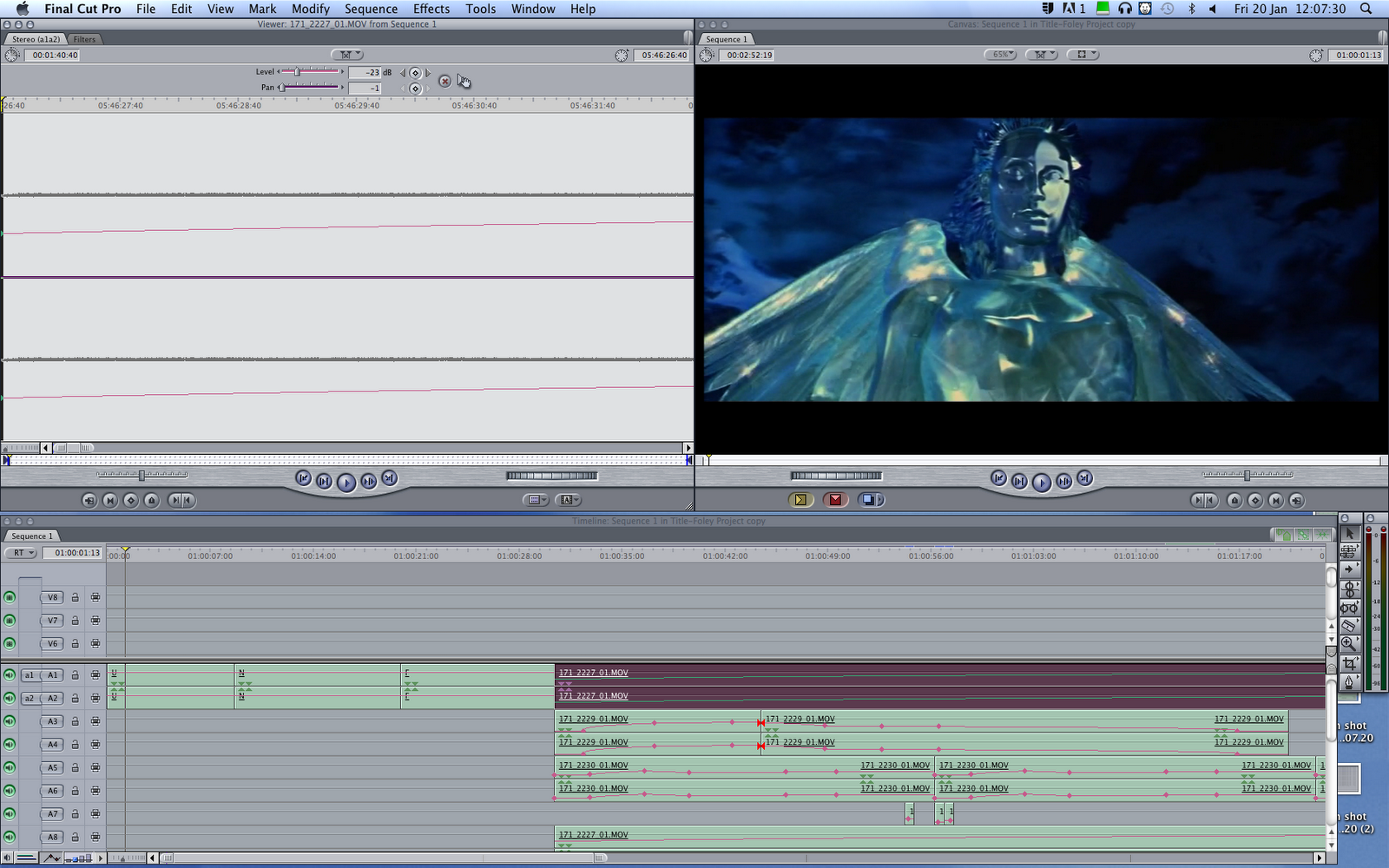Add a Pan keyframe diamond in Viewer
This screenshot has height=868, width=1389.
coord(415,89)
